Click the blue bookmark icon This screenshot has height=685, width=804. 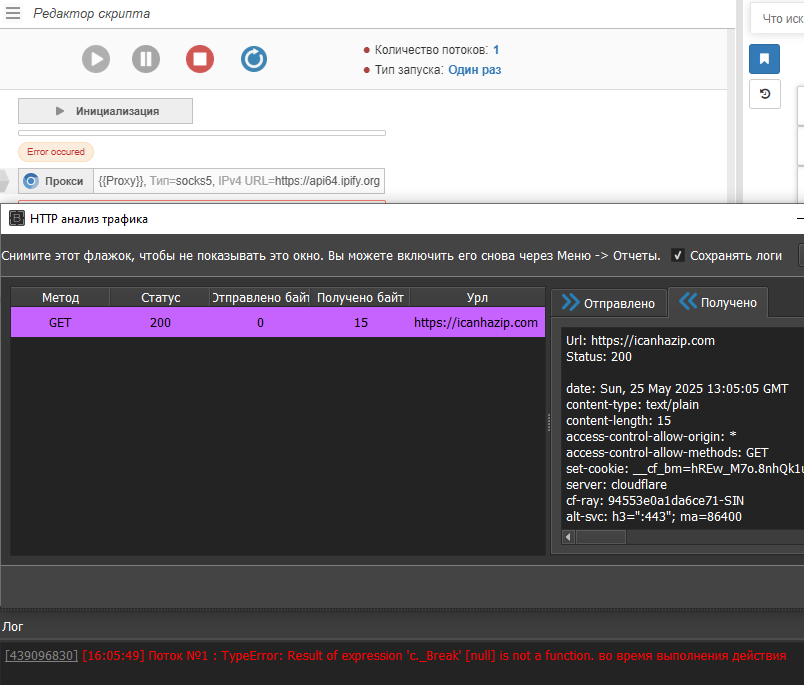click(x=764, y=59)
